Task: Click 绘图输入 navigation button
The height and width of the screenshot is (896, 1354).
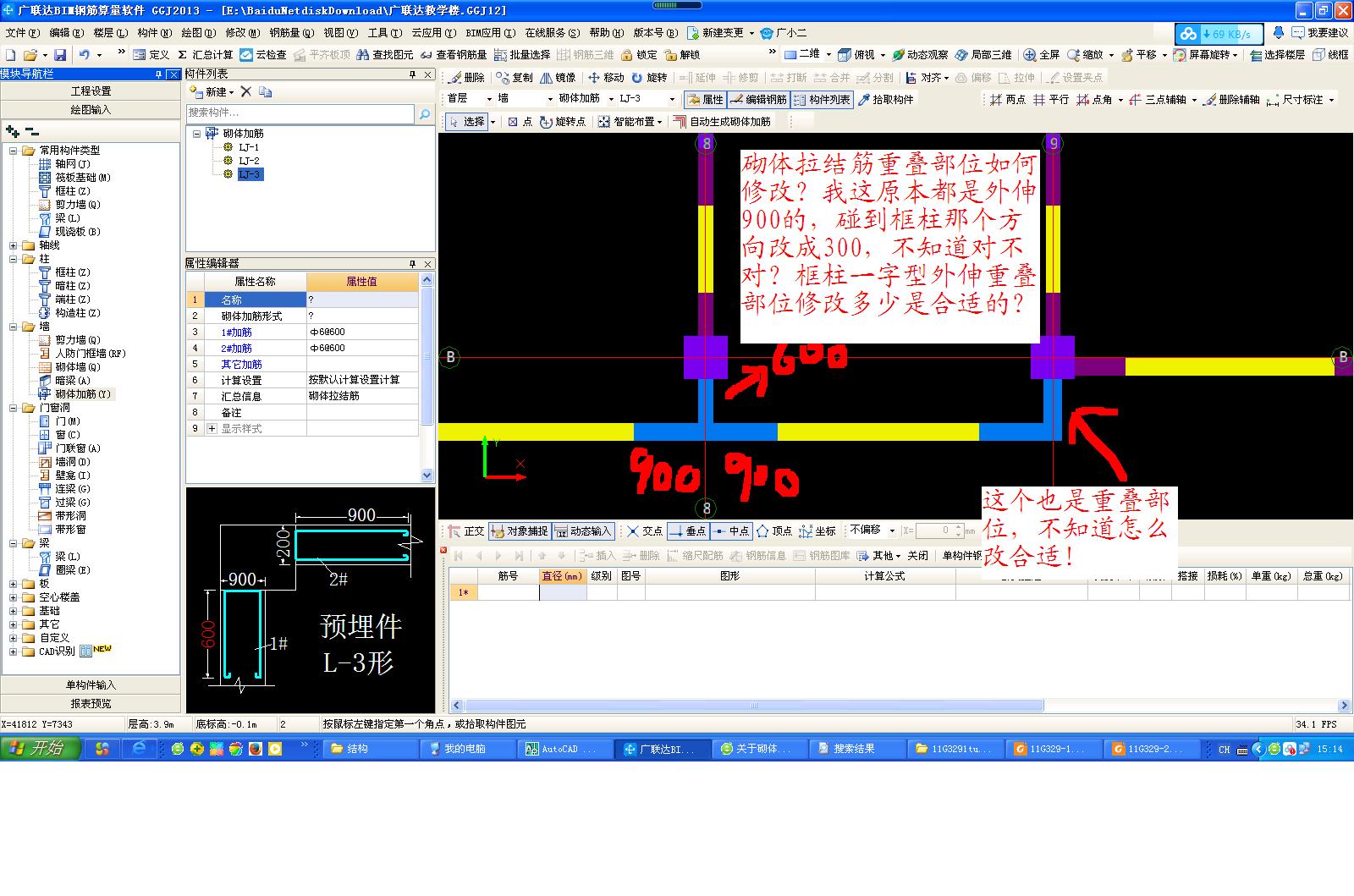Action: tap(91, 110)
